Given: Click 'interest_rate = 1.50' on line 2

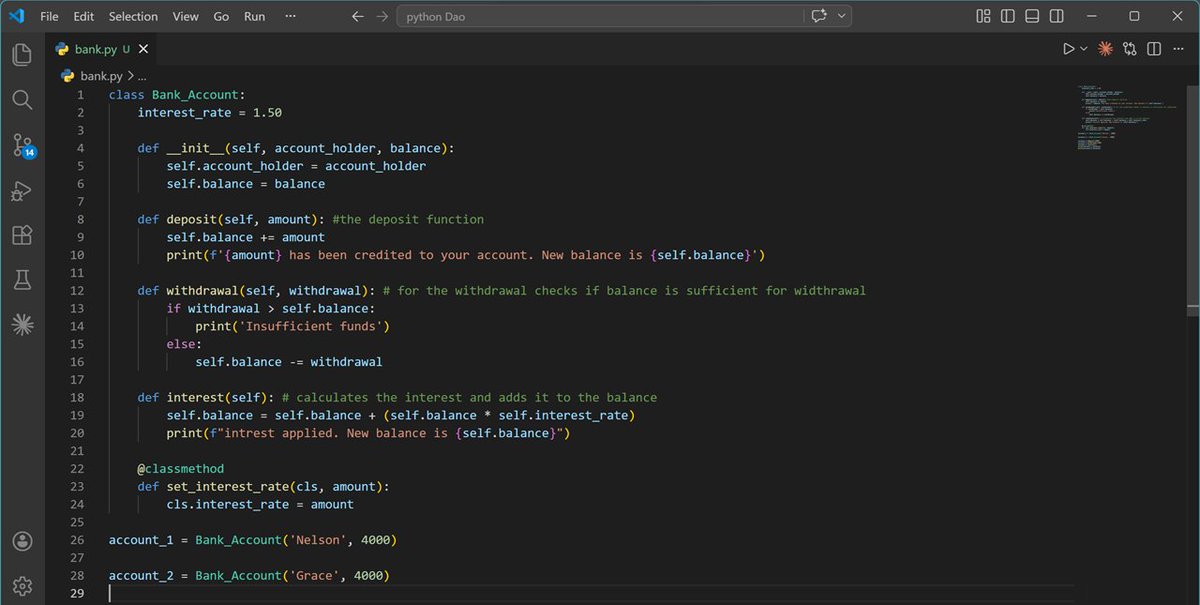Looking at the screenshot, I should click(x=210, y=112).
